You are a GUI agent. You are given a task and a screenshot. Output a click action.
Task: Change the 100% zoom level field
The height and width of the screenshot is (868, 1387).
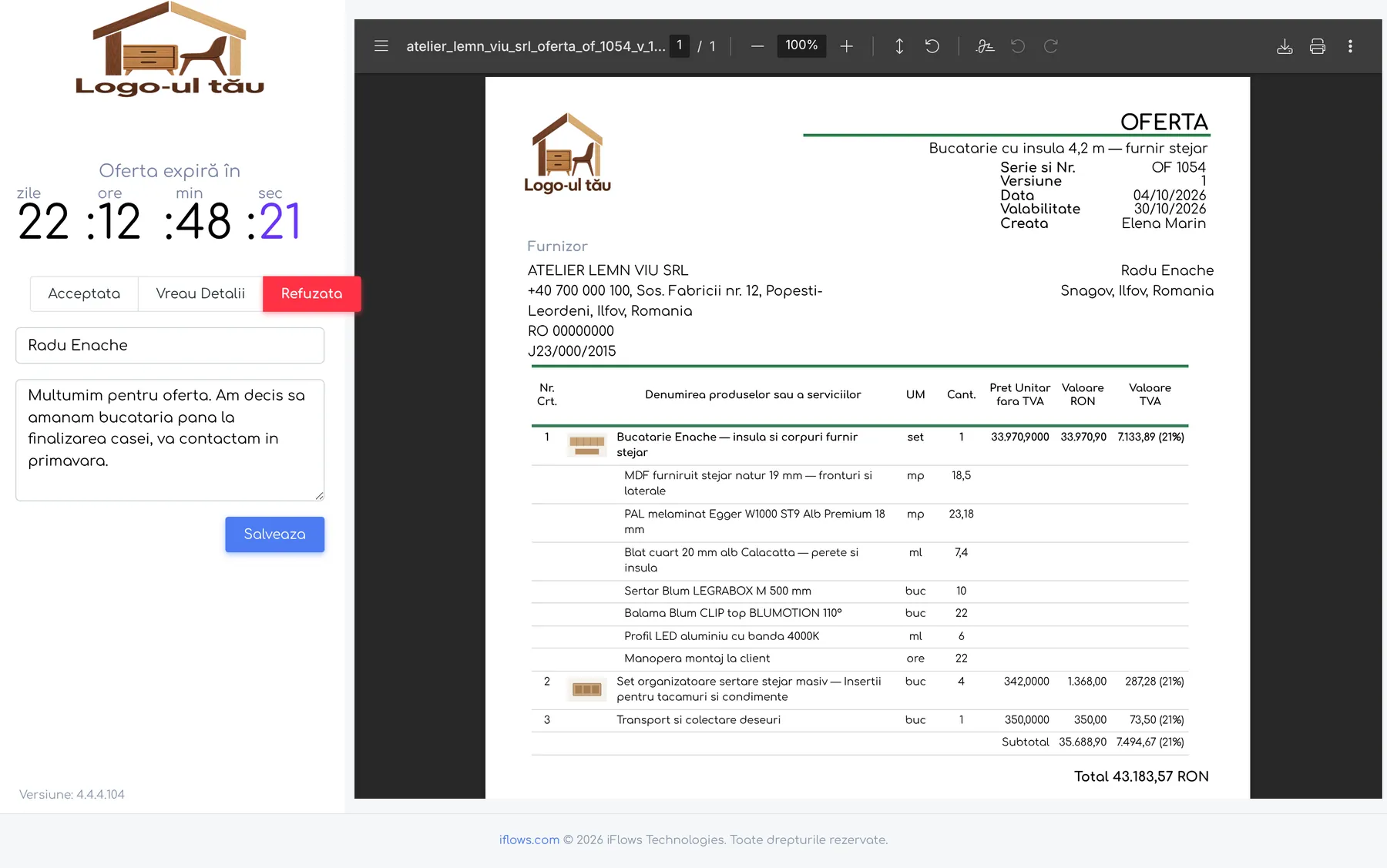(x=801, y=45)
